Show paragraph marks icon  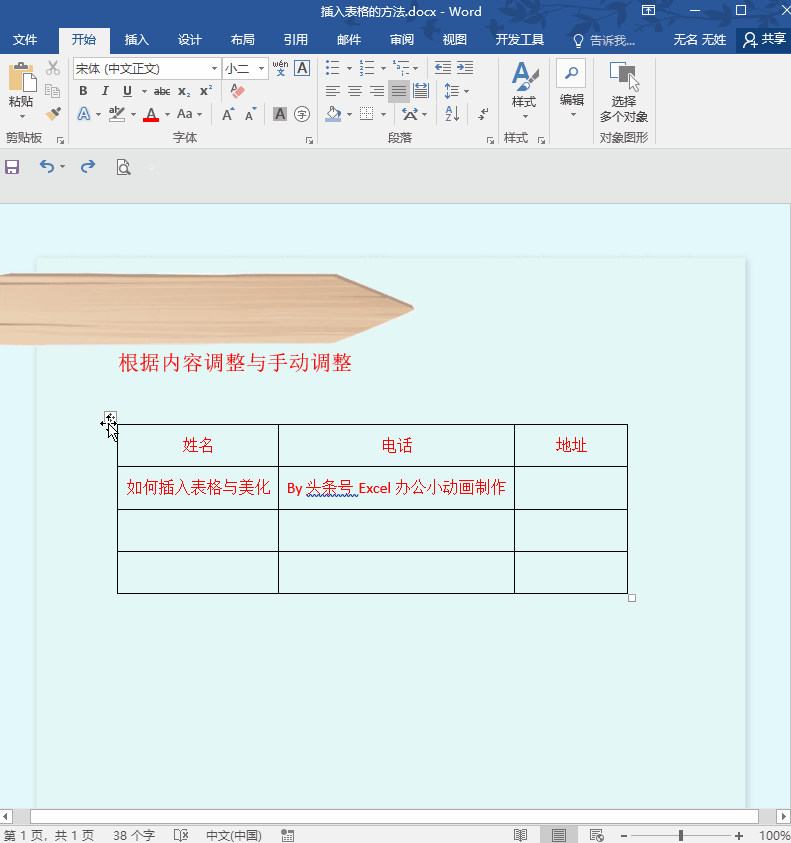tap(483, 114)
